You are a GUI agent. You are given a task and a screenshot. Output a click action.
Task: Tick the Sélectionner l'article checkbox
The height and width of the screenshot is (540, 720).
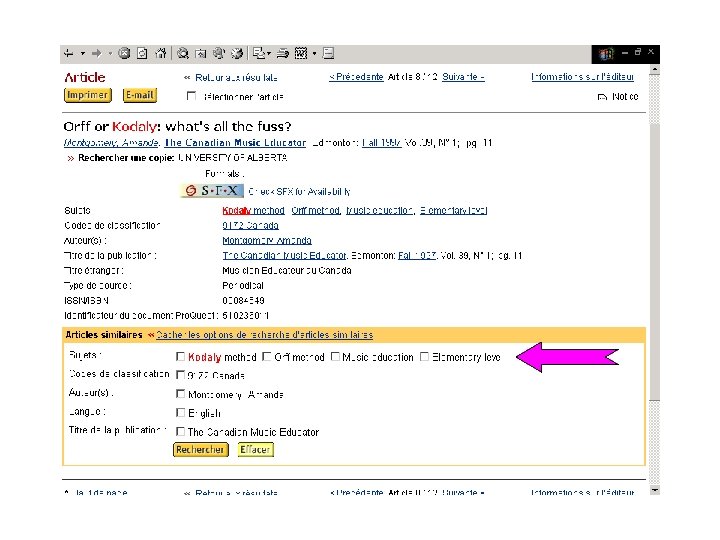coord(191,96)
